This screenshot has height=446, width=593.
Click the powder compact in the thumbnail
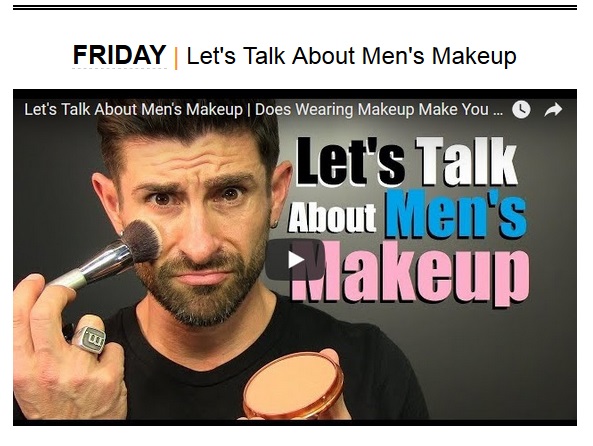click(x=293, y=385)
